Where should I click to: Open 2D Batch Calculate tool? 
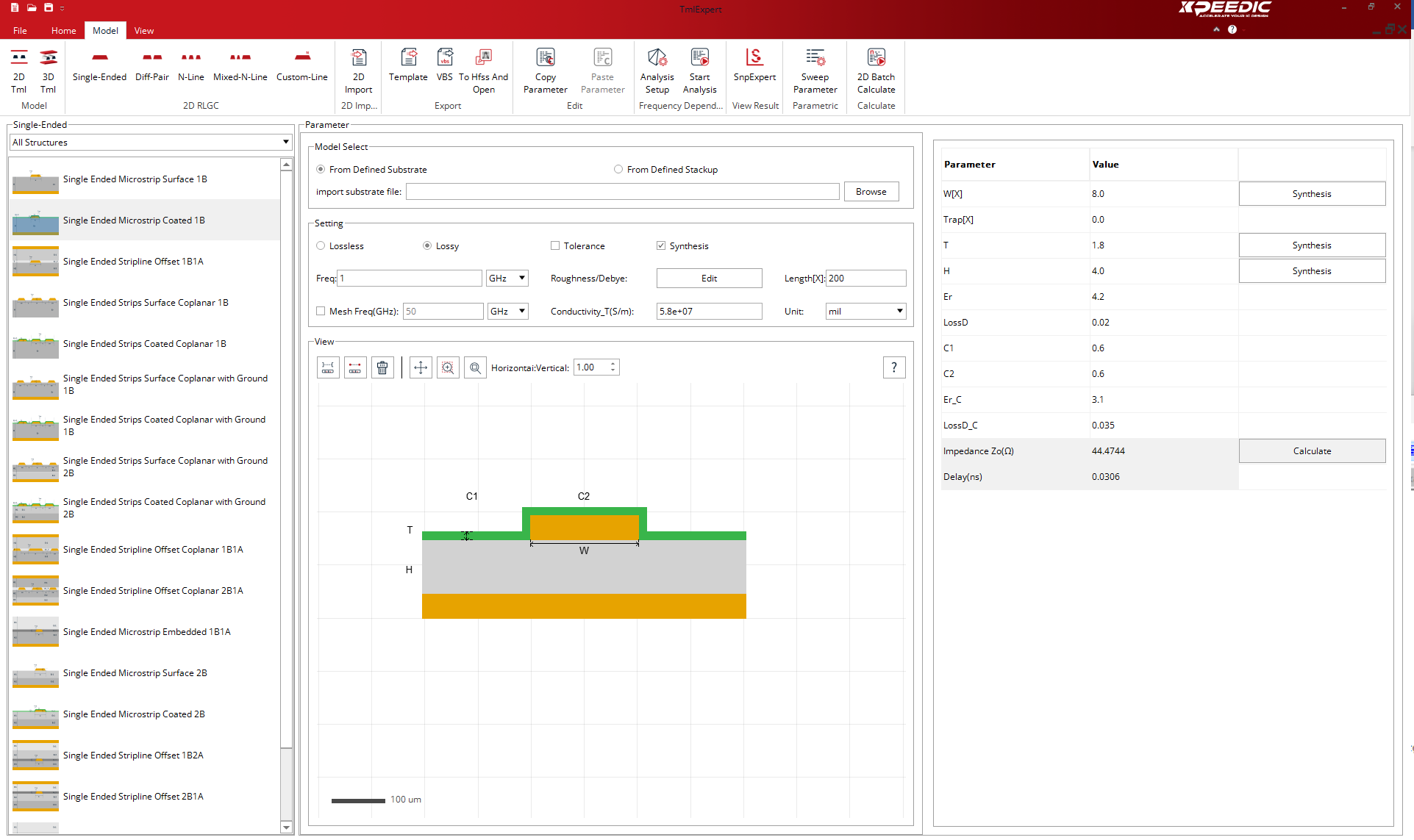876,71
